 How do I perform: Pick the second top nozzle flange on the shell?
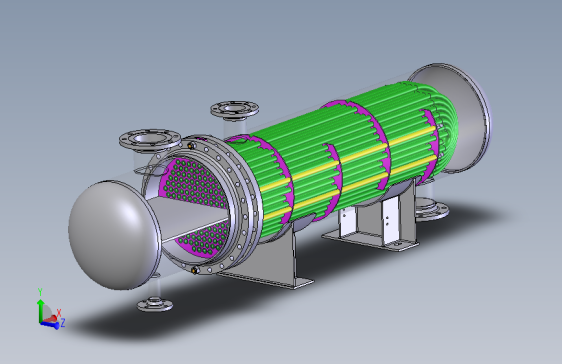(x=234, y=109)
